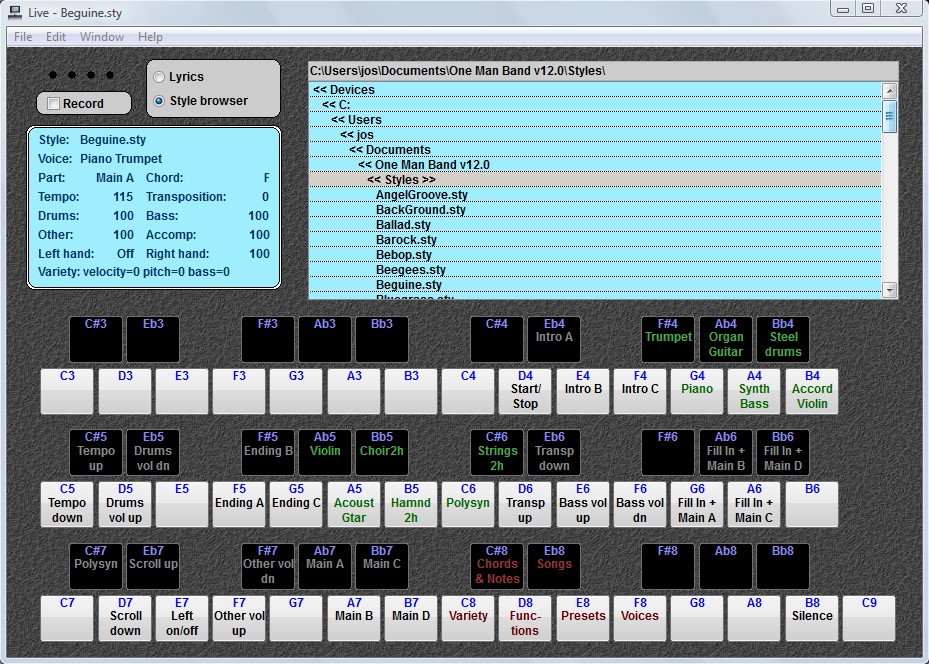Hit the C#5 Tempo up key

click(96, 452)
